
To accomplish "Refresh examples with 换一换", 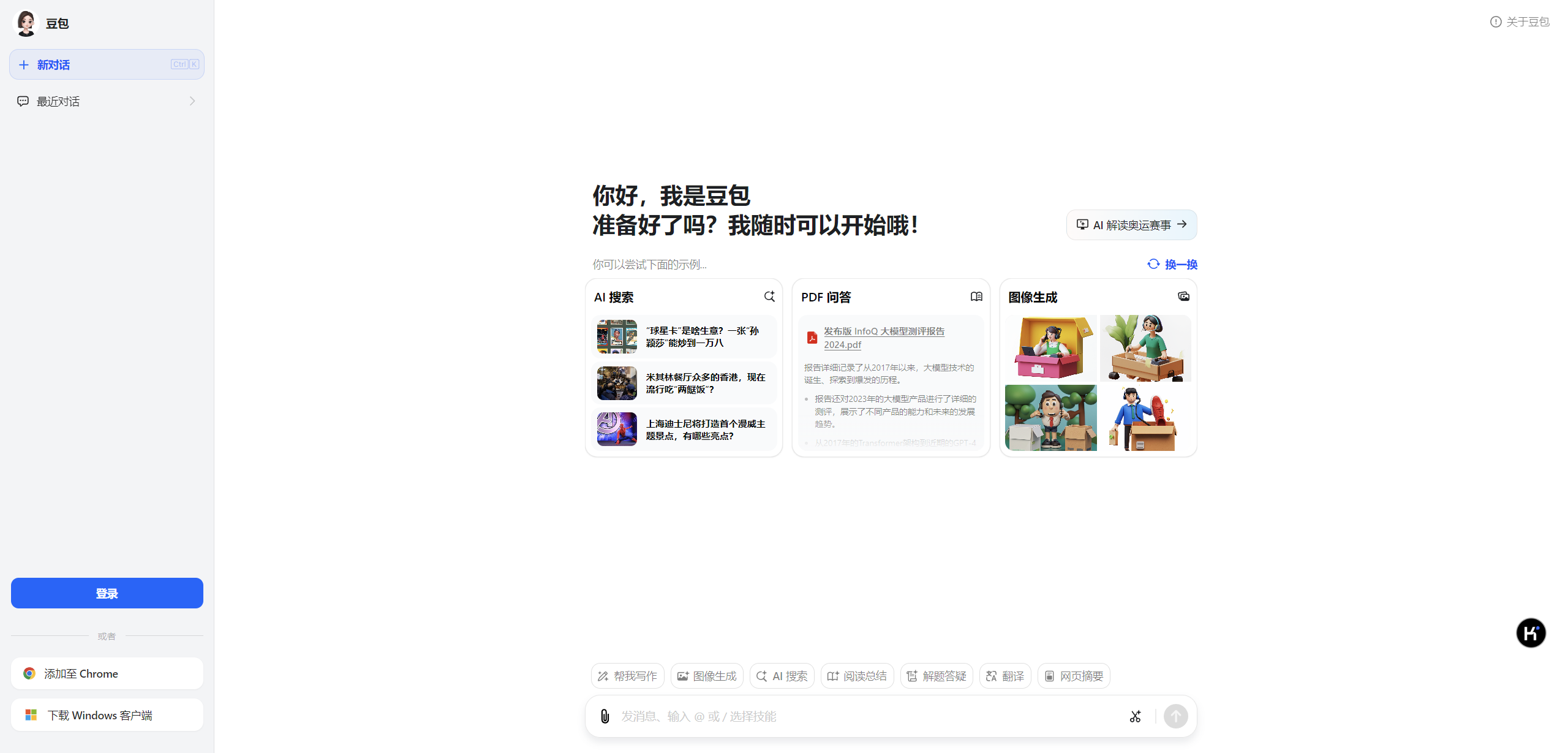I will tap(1172, 264).
